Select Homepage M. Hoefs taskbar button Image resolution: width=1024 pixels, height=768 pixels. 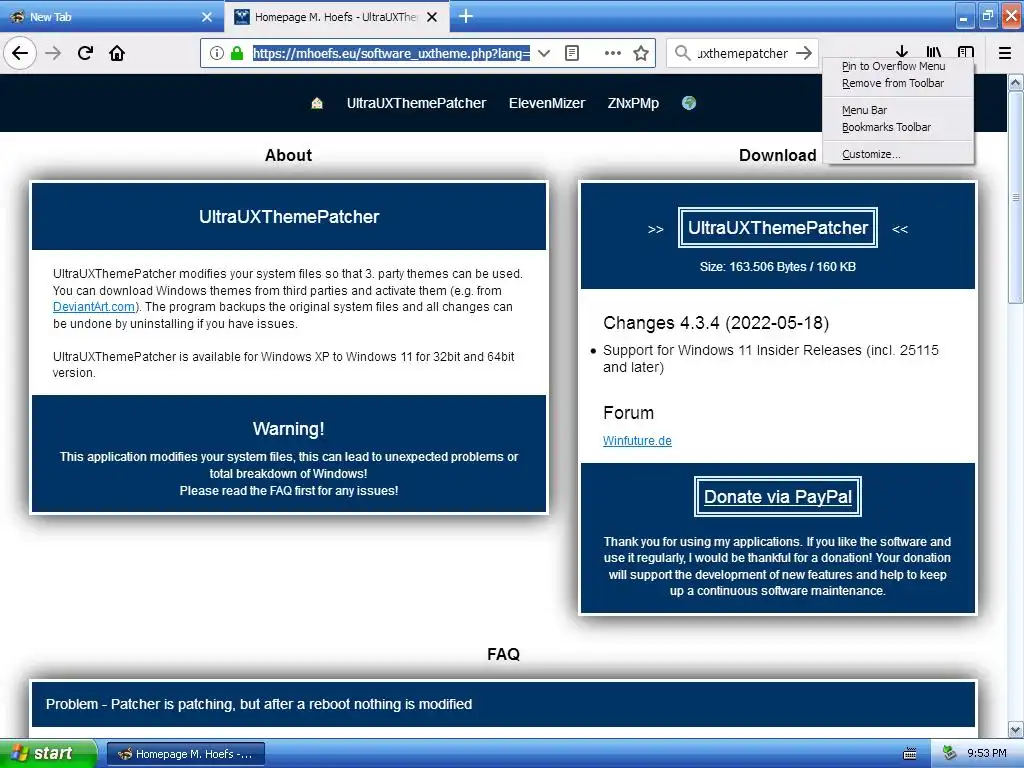click(x=185, y=754)
